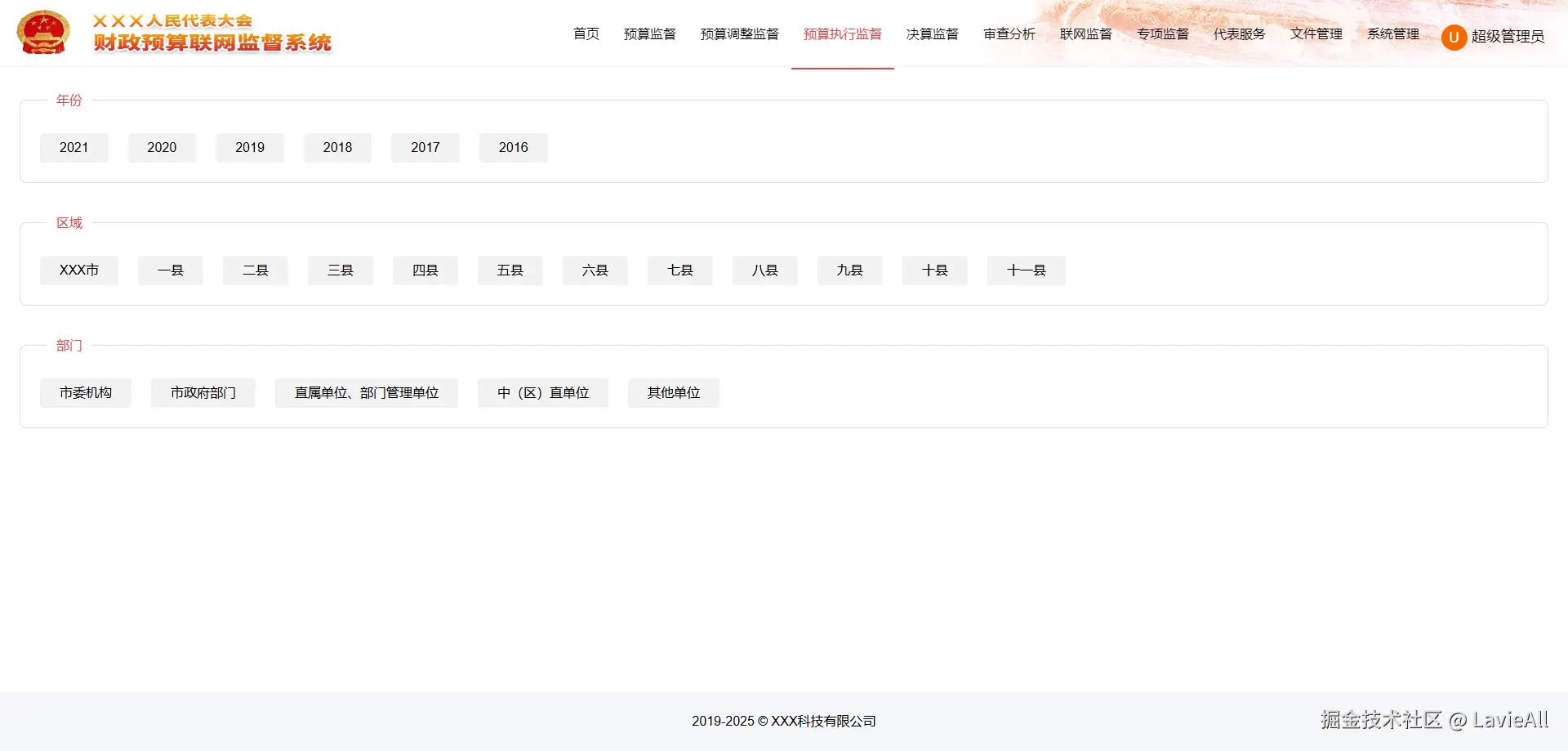Select the 十一县 region filter
1568x751 pixels.
click(1026, 270)
